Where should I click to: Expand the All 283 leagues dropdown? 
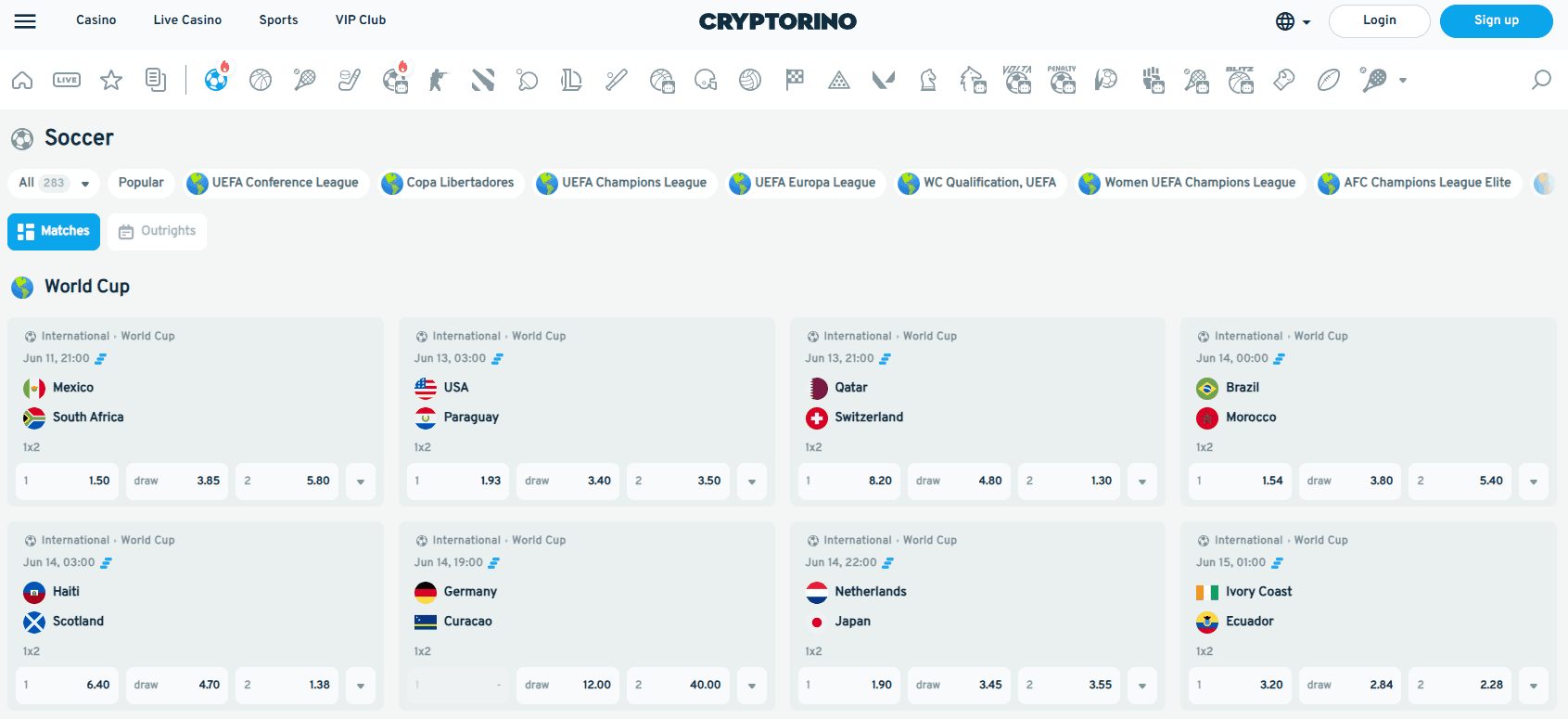tap(53, 183)
